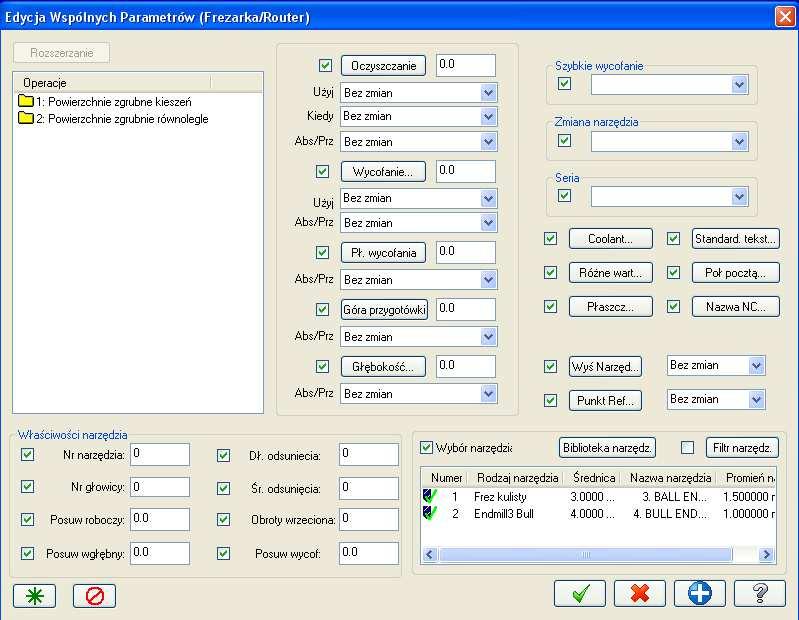Open the Biblioteka narzędz. button
The image size is (799, 620).
[x=607, y=448]
